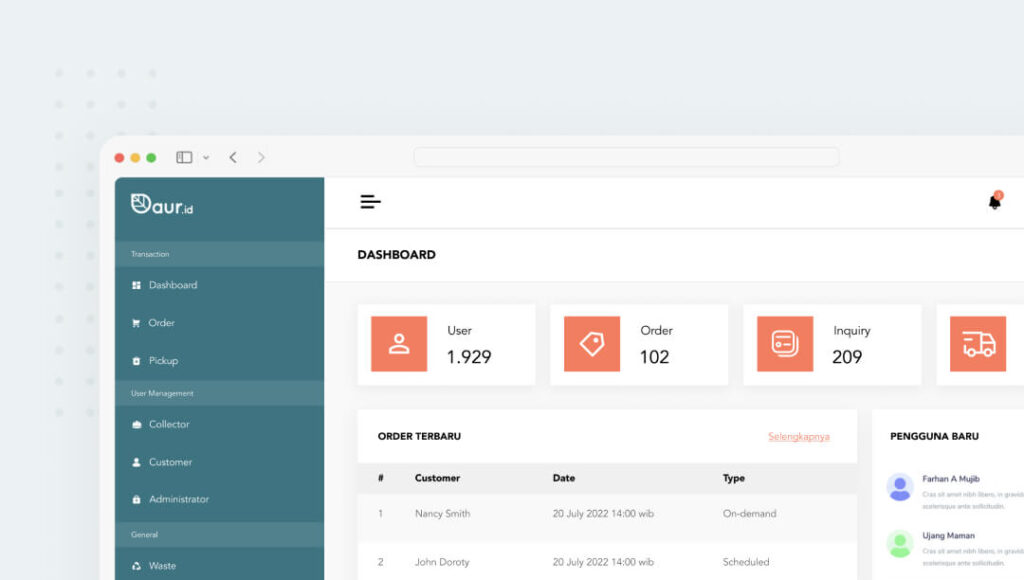Click the Daur.id logo
The image size is (1024, 580).
(161, 204)
